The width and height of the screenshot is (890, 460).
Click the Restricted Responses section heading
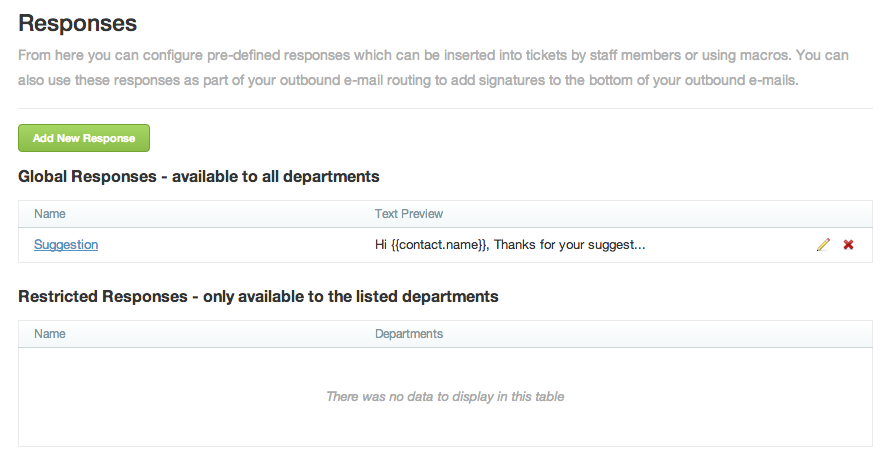tap(258, 296)
